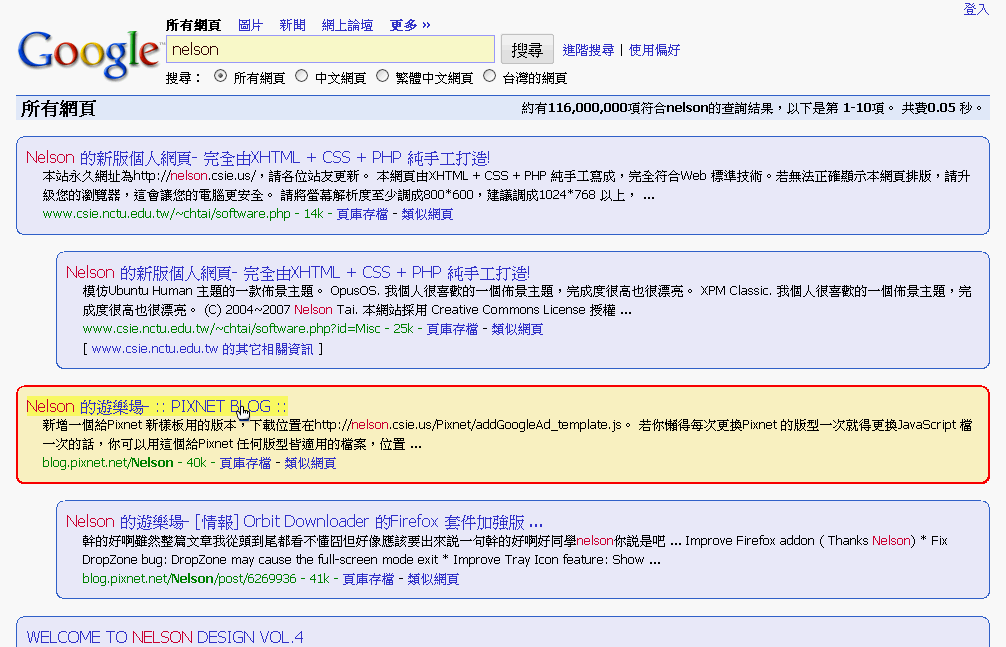1006x647 pixels.
Task: Click inside the search query input field
Action: tap(330, 48)
